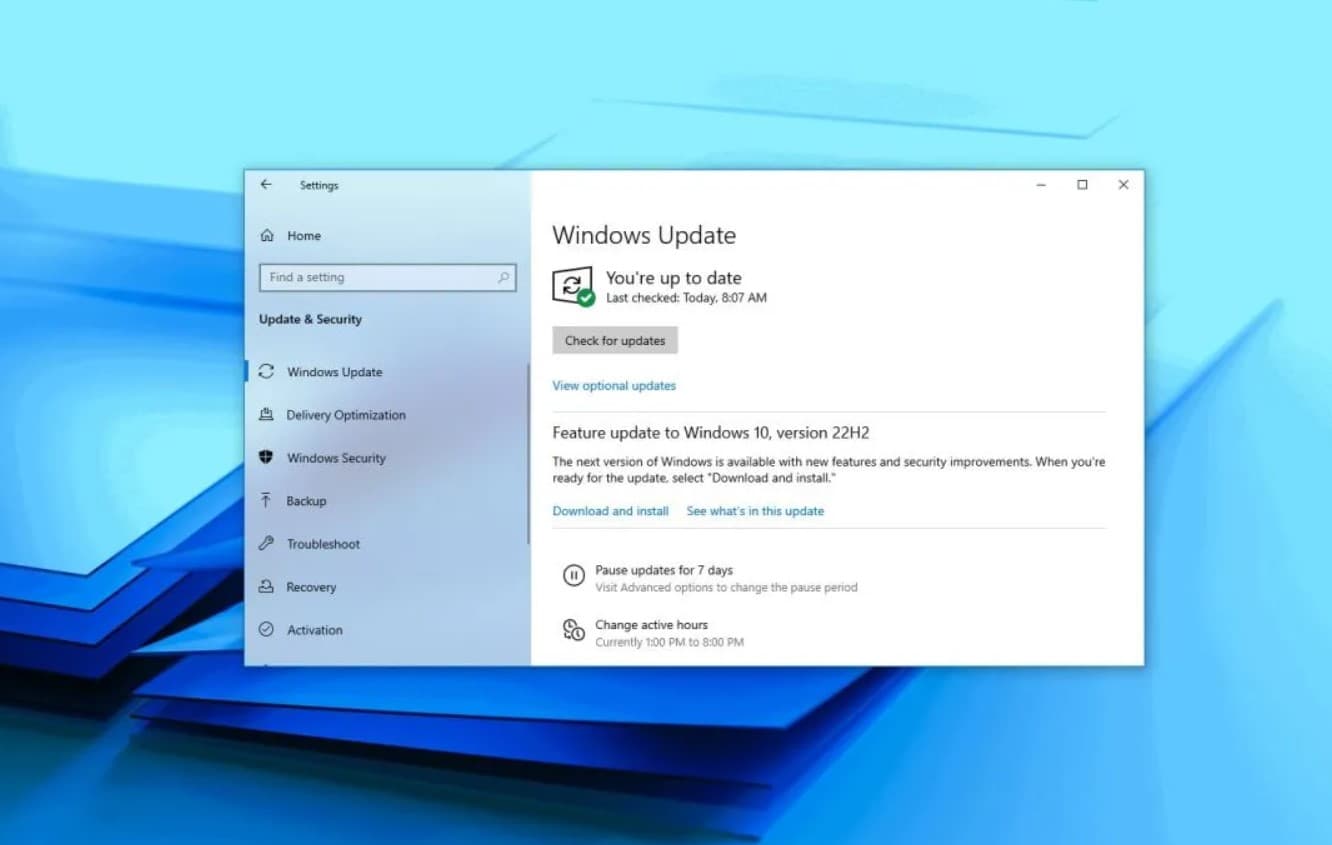The image size is (1332, 845).
Task: Click the Activation checkmark circle icon
Action: (266, 630)
